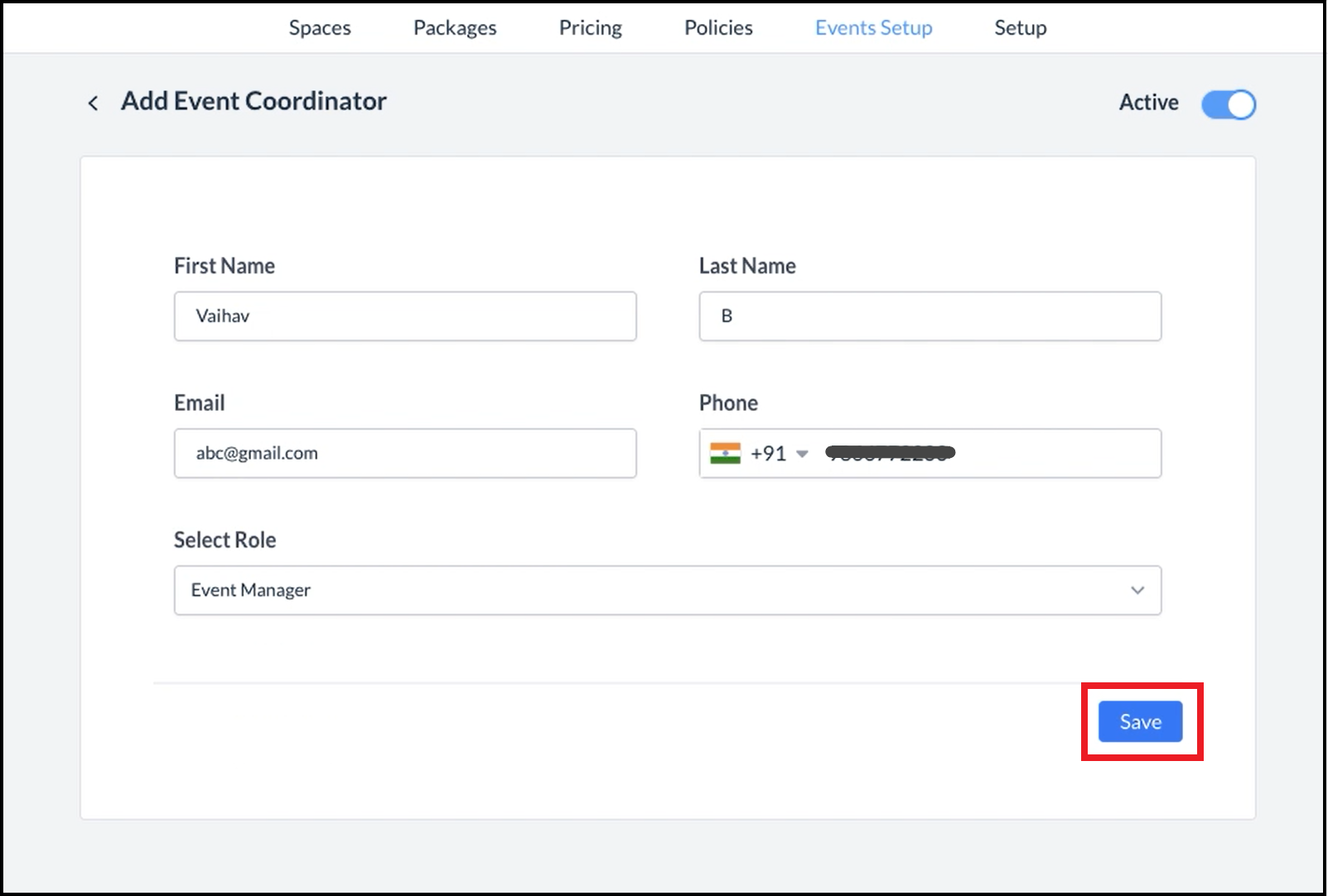Click the First Name input field
The width and height of the screenshot is (1328, 896).
tap(404, 316)
